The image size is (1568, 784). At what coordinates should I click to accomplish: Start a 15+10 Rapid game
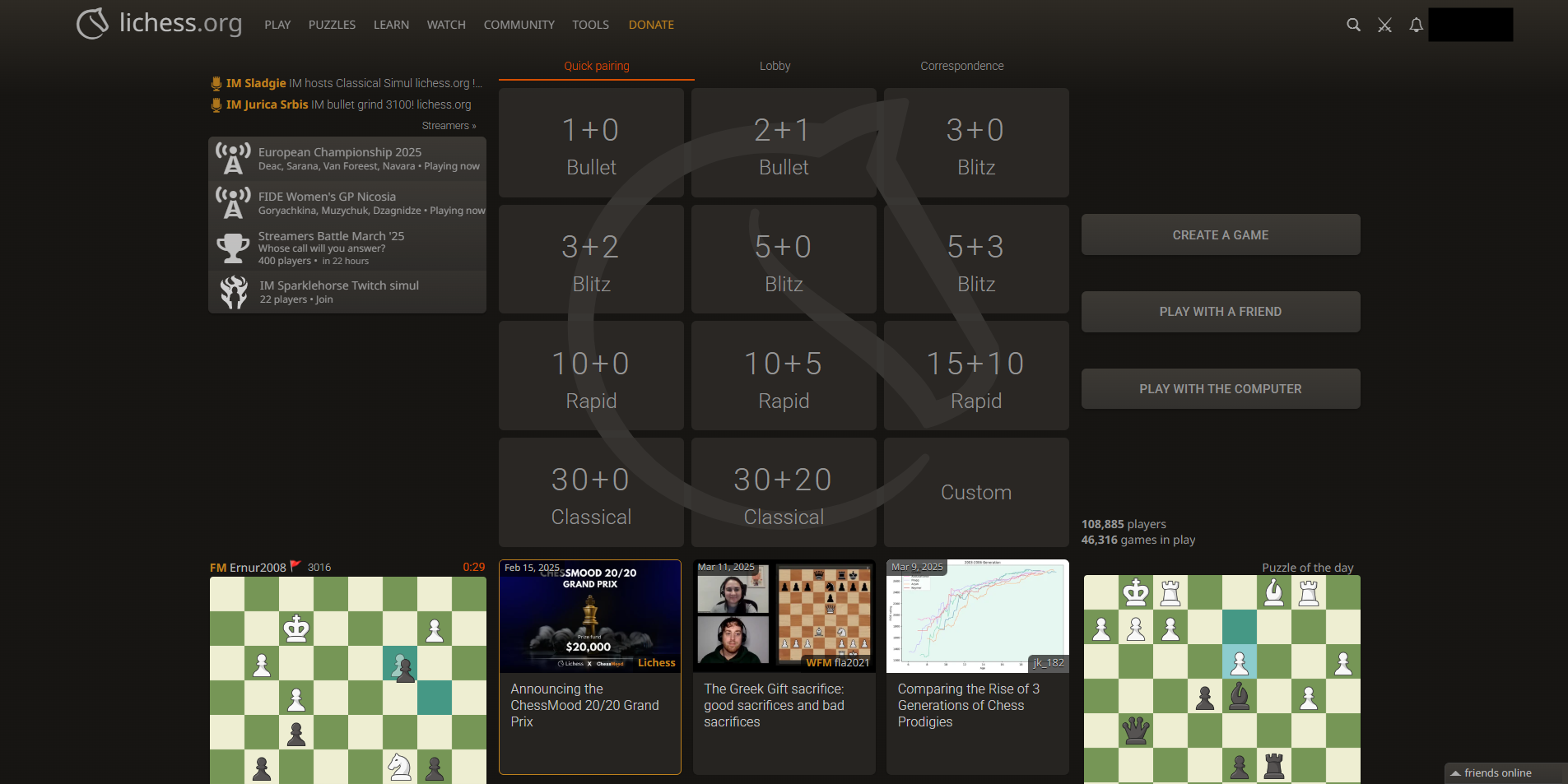coord(976,376)
